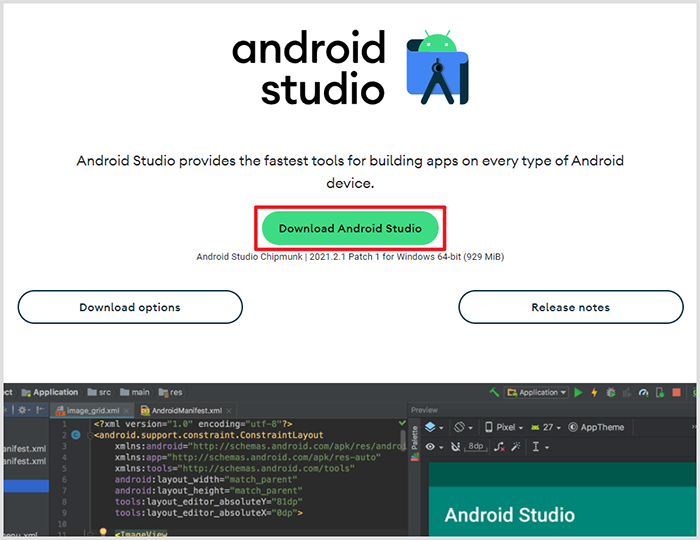Image resolution: width=700 pixels, height=540 pixels.
Task: Click res folder in the breadcrumb
Action: click(x=171, y=392)
